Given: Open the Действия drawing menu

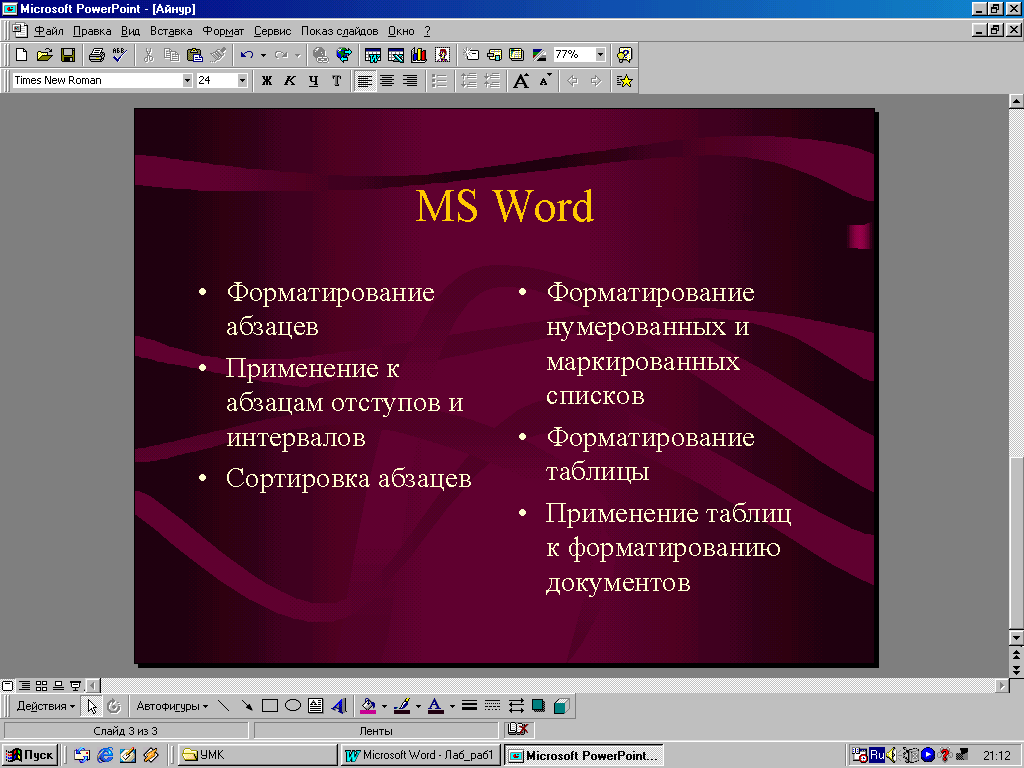Looking at the screenshot, I should pos(46,706).
